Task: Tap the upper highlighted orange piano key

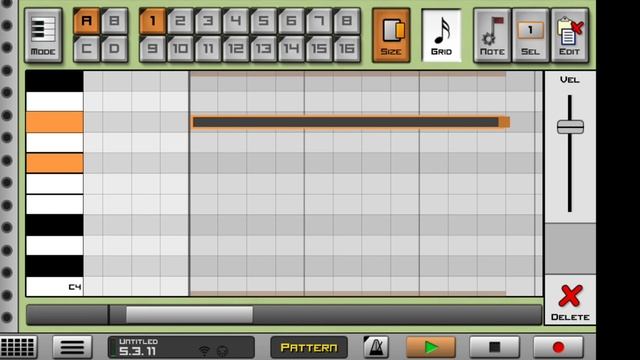Action: tap(55, 122)
